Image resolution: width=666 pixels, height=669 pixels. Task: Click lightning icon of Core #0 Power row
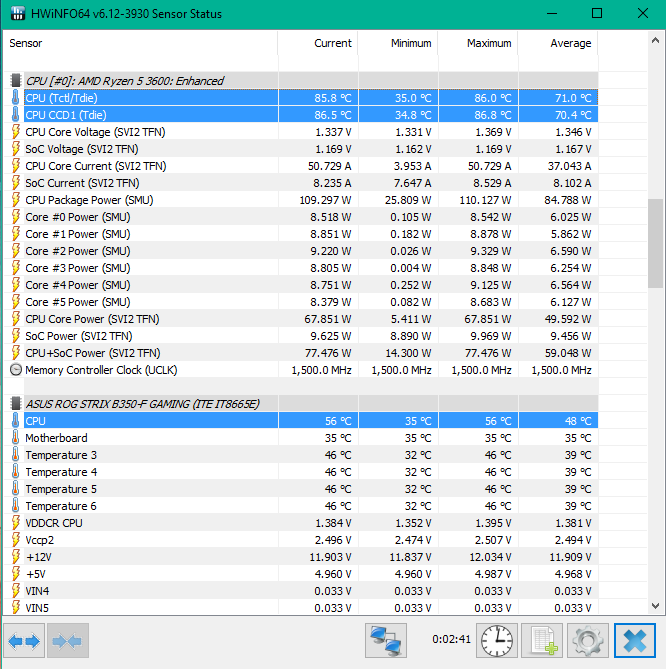pos(16,217)
